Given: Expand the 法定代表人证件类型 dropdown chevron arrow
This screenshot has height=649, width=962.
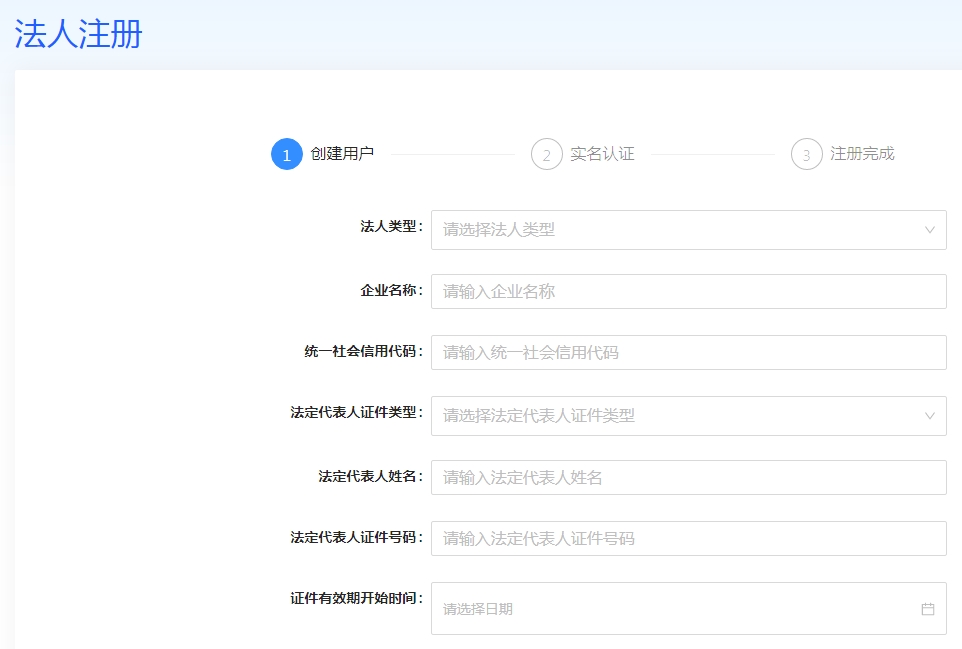Looking at the screenshot, I should pyautogui.click(x=929, y=416).
